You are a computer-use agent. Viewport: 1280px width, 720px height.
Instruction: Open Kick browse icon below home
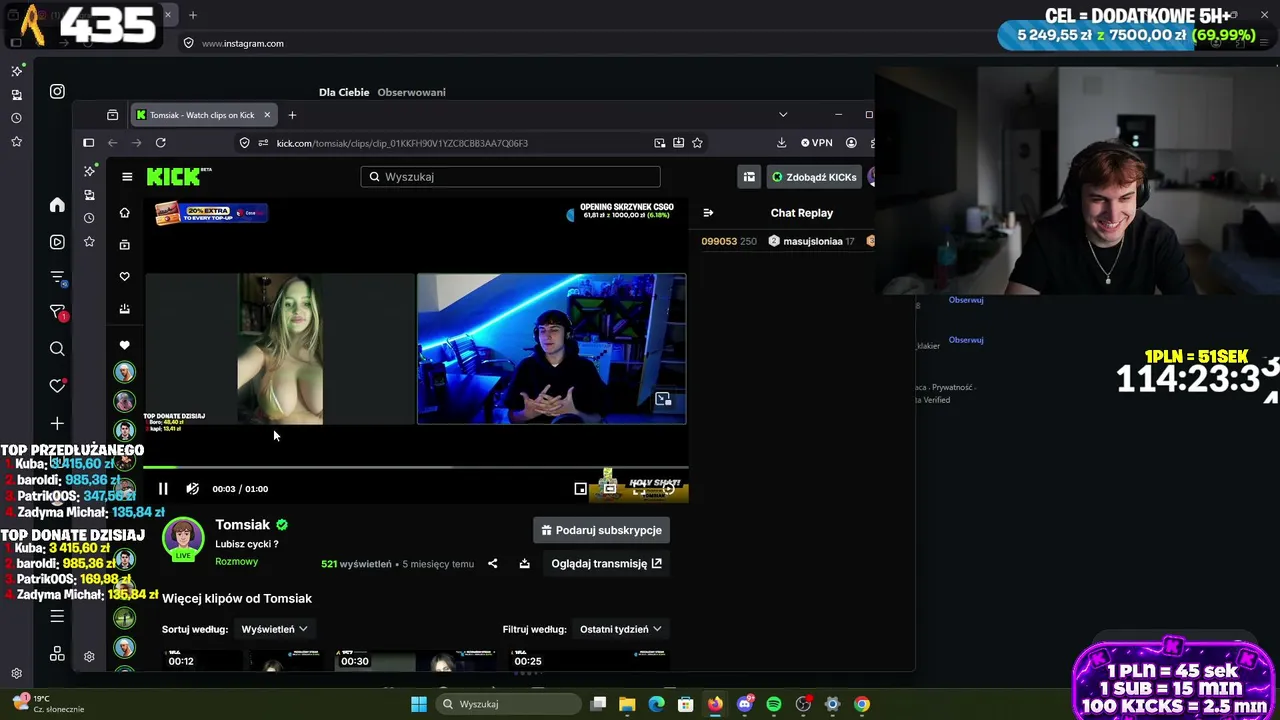tap(124, 244)
